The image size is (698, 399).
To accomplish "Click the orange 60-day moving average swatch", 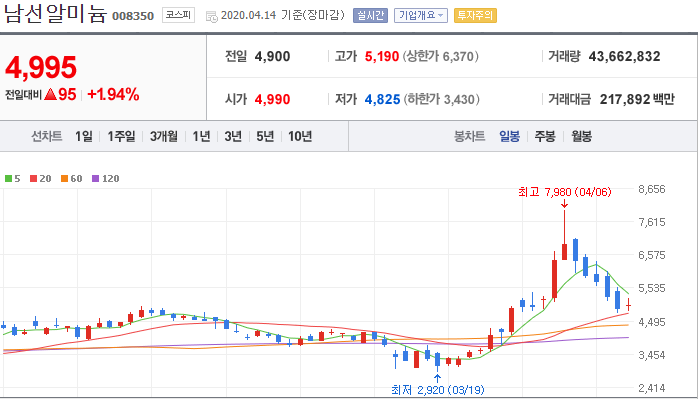I will [65, 179].
